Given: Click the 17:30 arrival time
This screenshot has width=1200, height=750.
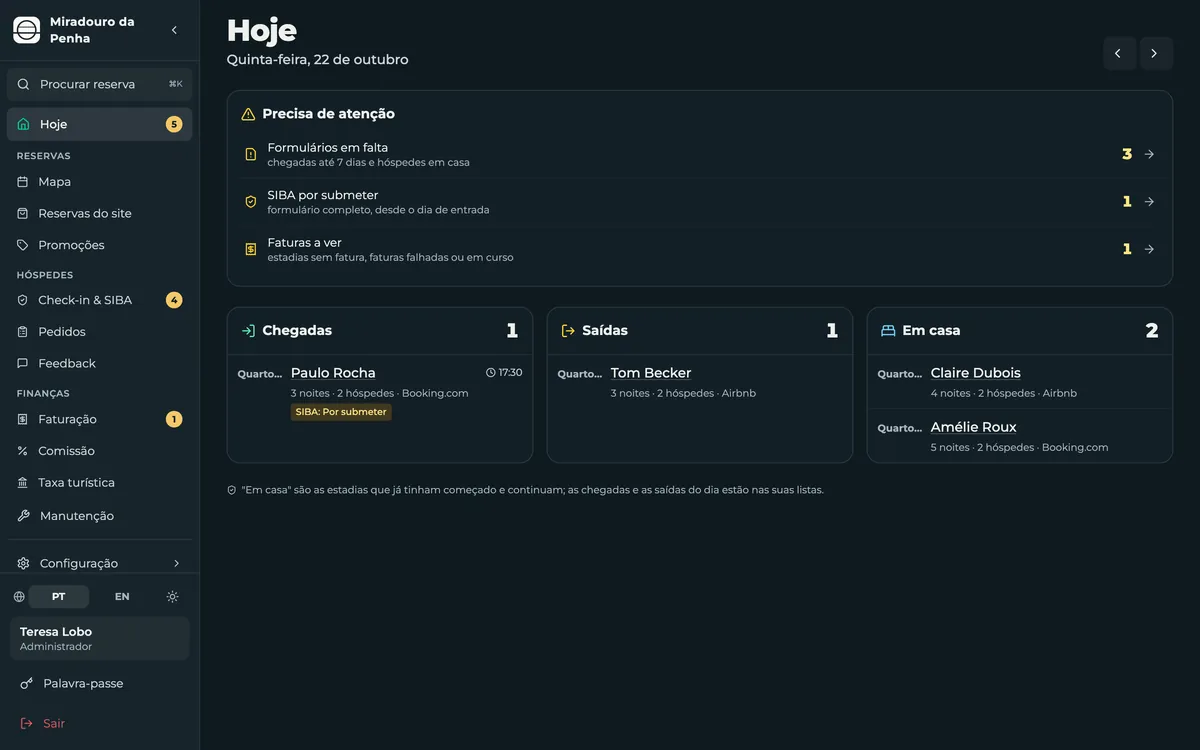Looking at the screenshot, I should [x=504, y=372].
